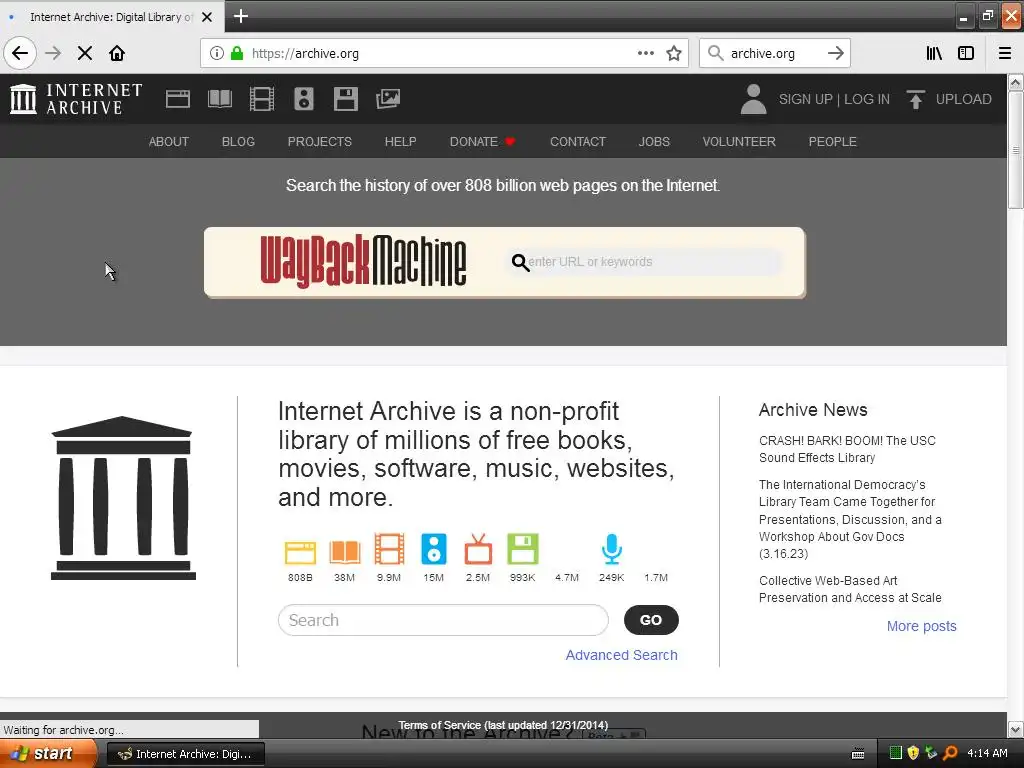Open the DONATE menu item

[482, 142]
